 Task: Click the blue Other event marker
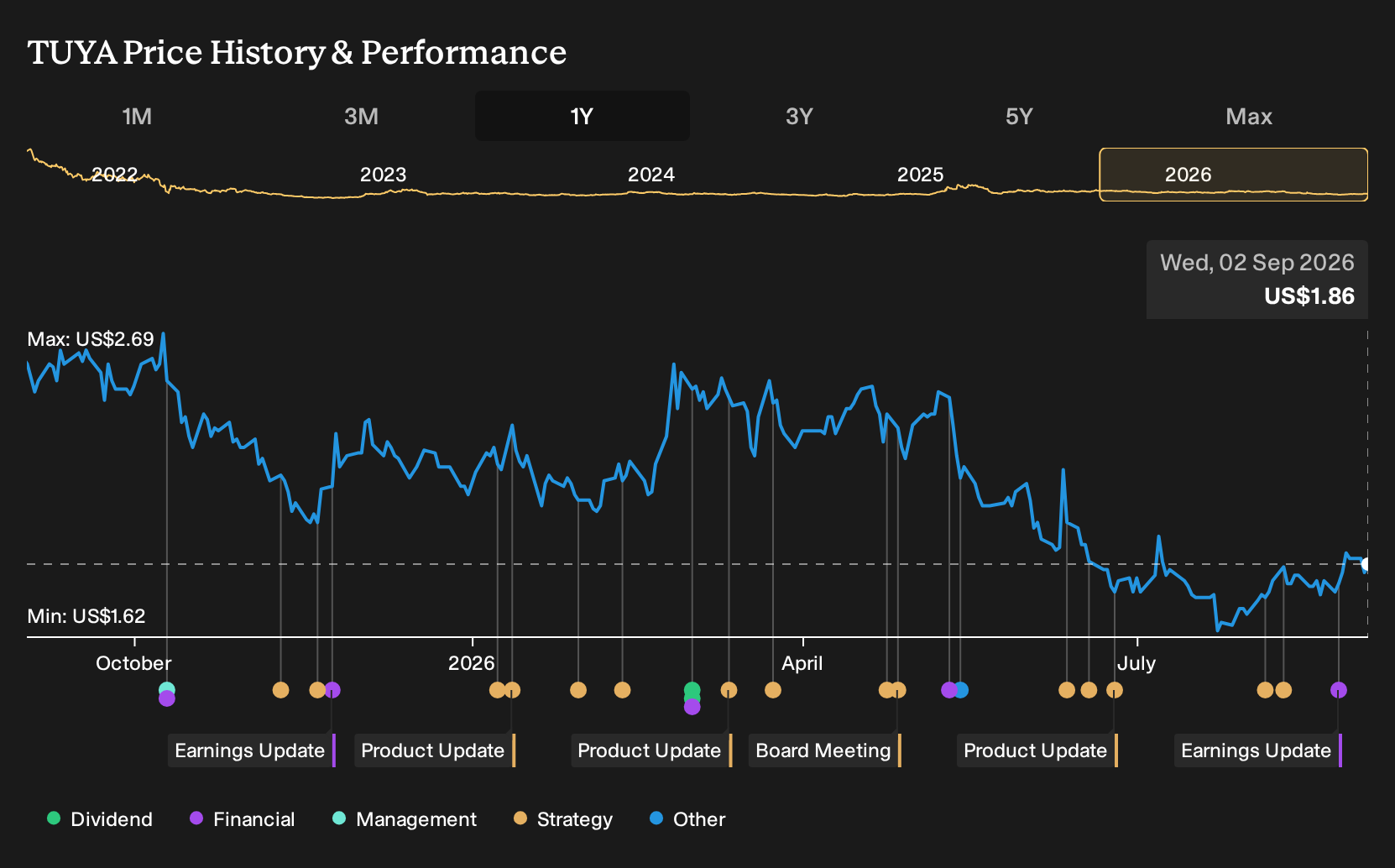tap(961, 690)
